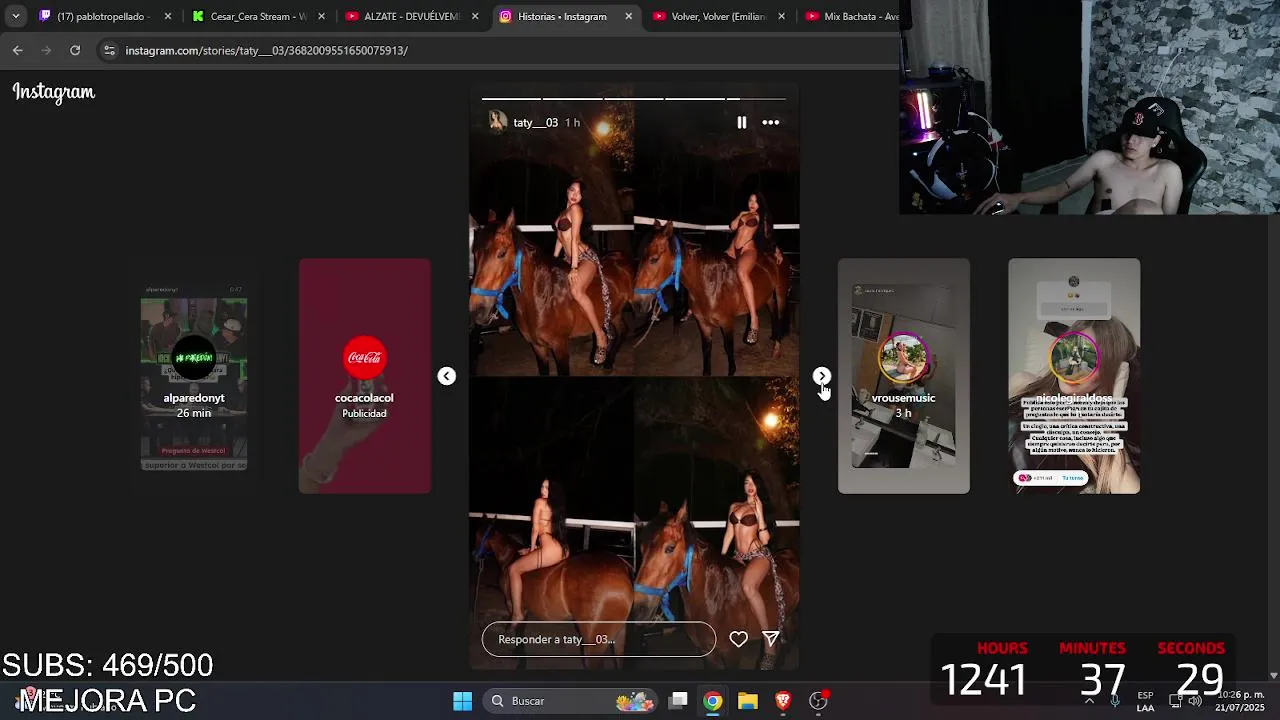The width and height of the screenshot is (1280, 720).
Task: Open the tab search dropdown arrow
Action: point(15,16)
